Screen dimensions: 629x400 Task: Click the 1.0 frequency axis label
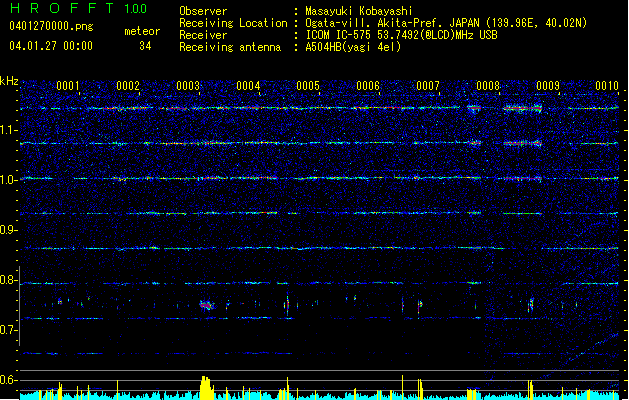9,180
